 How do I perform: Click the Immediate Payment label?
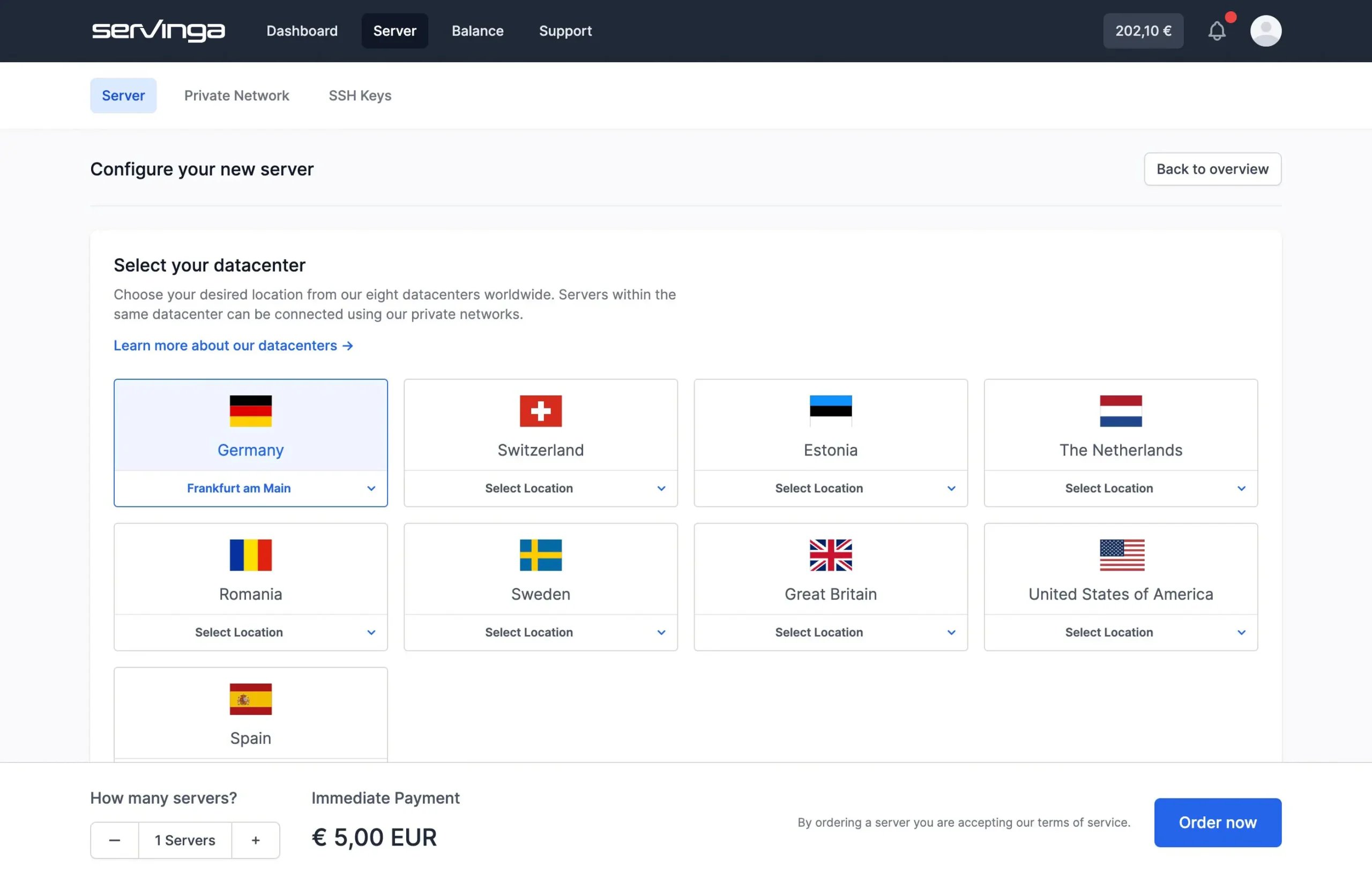(385, 798)
